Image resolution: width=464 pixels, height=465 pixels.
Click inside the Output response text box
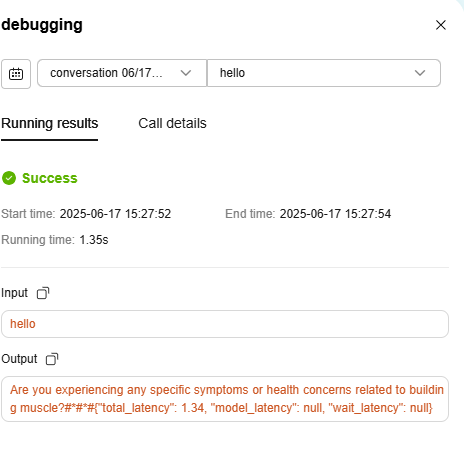225,399
